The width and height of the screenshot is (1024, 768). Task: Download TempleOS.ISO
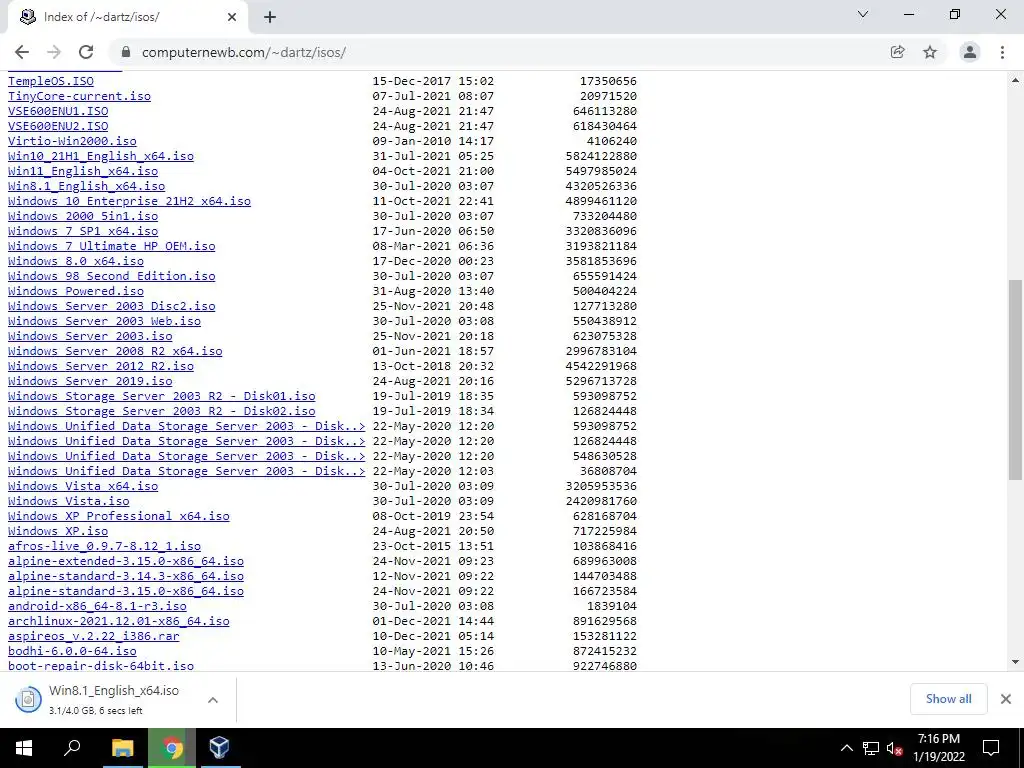tap(51, 81)
